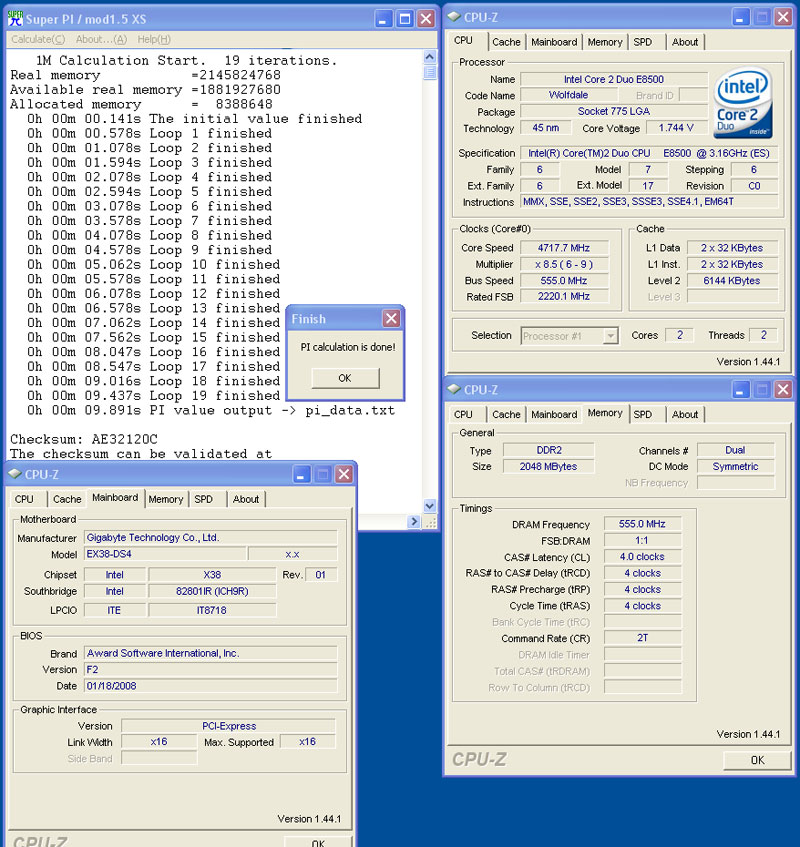Close the Finish dialog with X

(x=391, y=318)
